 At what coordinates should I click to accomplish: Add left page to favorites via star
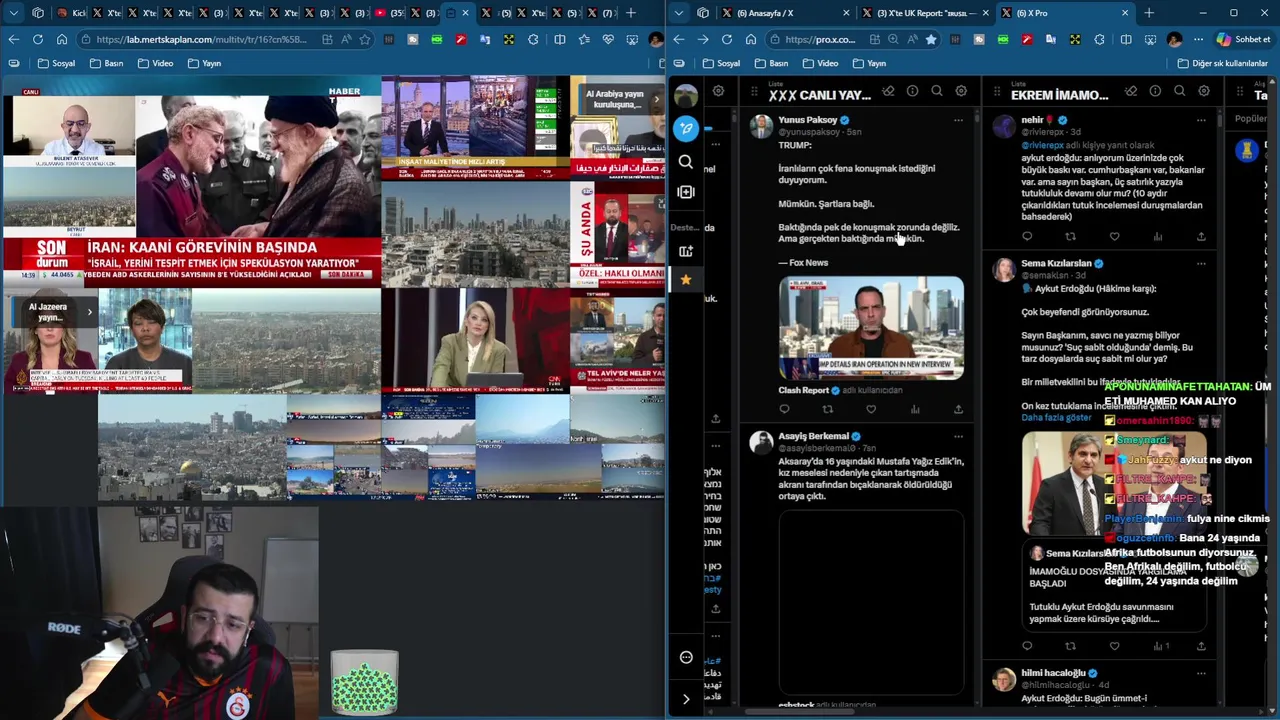[x=365, y=39]
